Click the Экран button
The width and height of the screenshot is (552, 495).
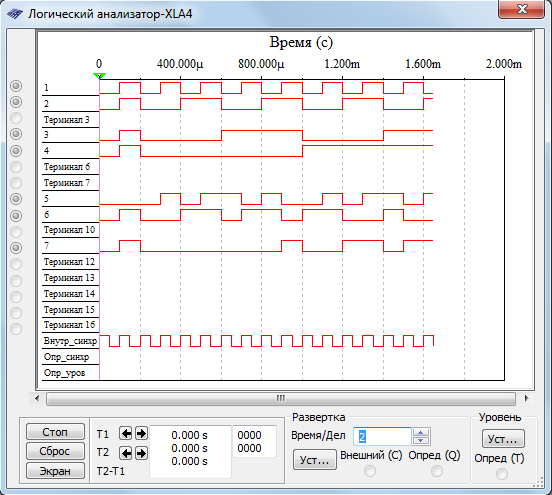click(55, 471)
